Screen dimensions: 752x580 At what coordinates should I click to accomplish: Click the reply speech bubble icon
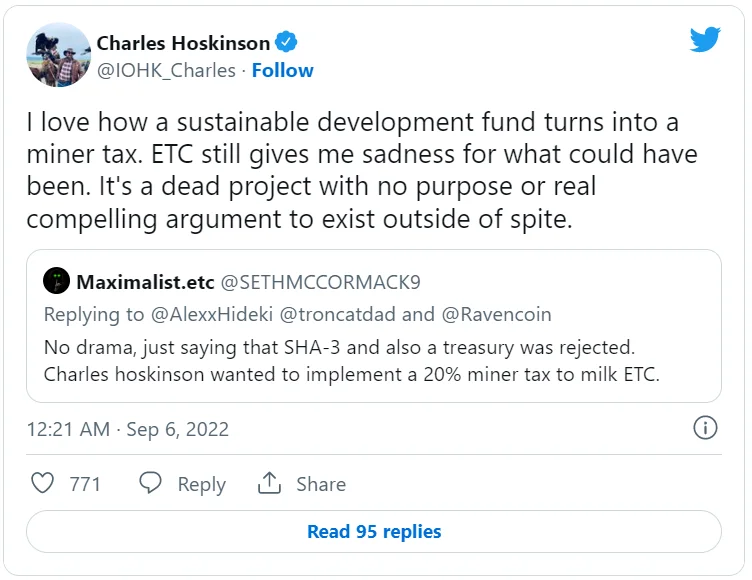point(151,484)
